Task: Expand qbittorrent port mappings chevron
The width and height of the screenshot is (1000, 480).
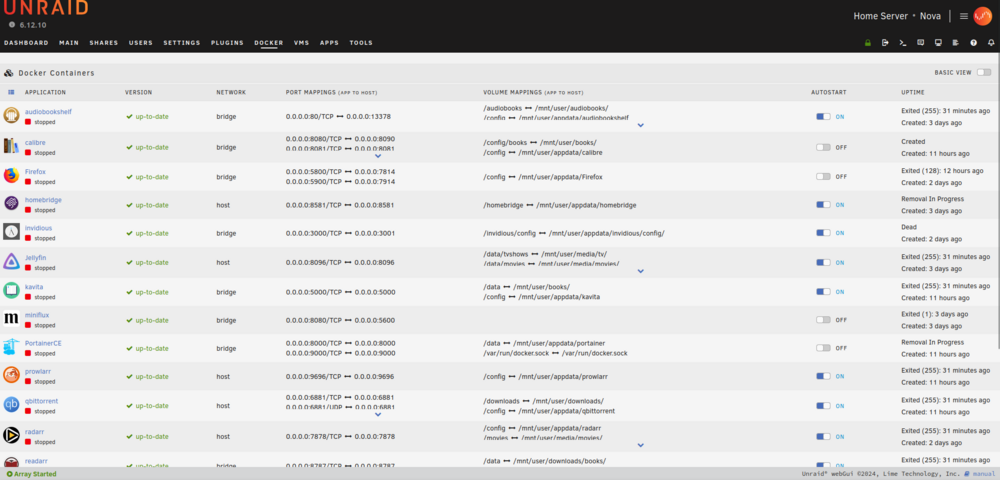Action: 378,414
